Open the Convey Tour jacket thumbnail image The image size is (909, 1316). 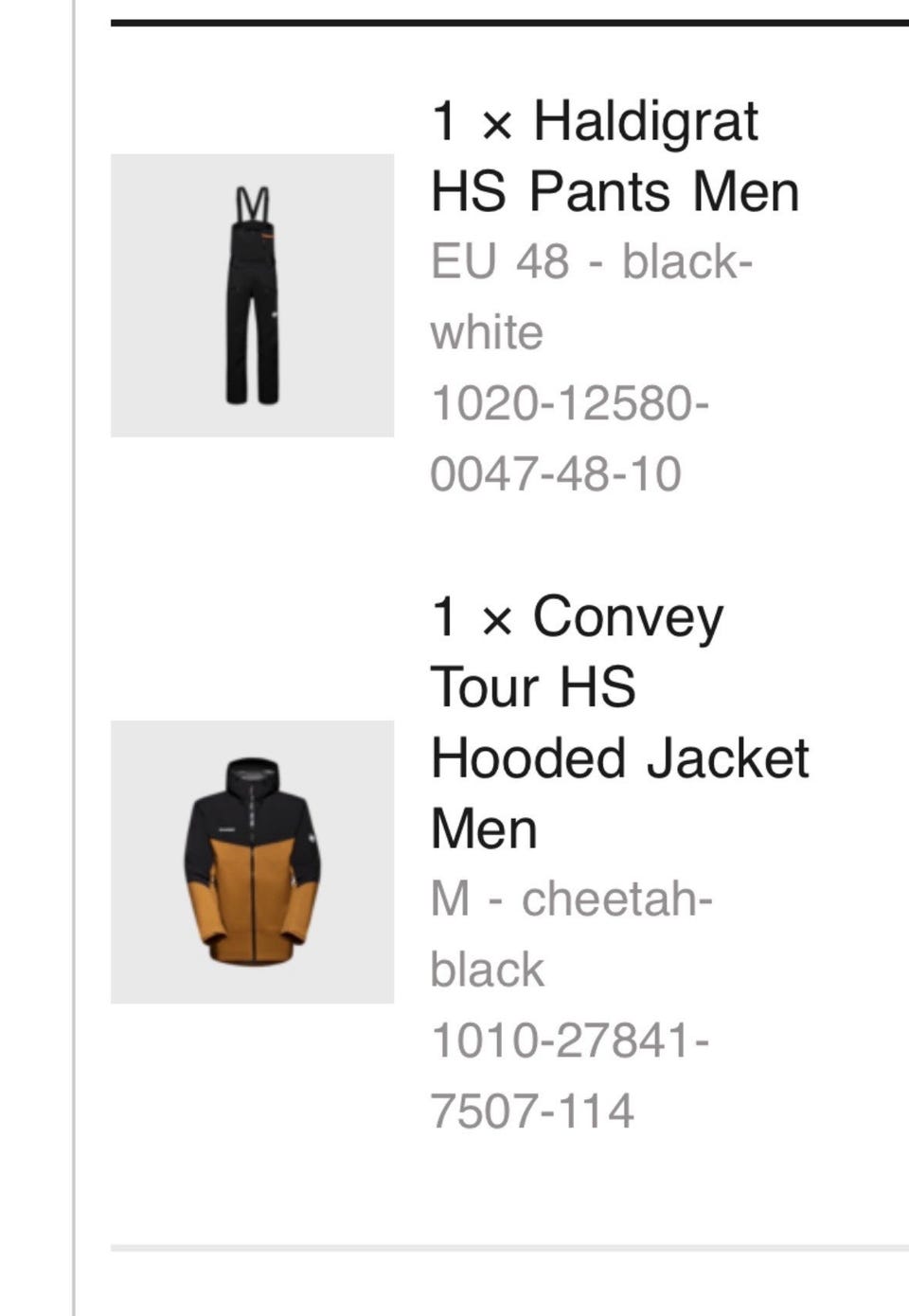[x=252, y=862]
